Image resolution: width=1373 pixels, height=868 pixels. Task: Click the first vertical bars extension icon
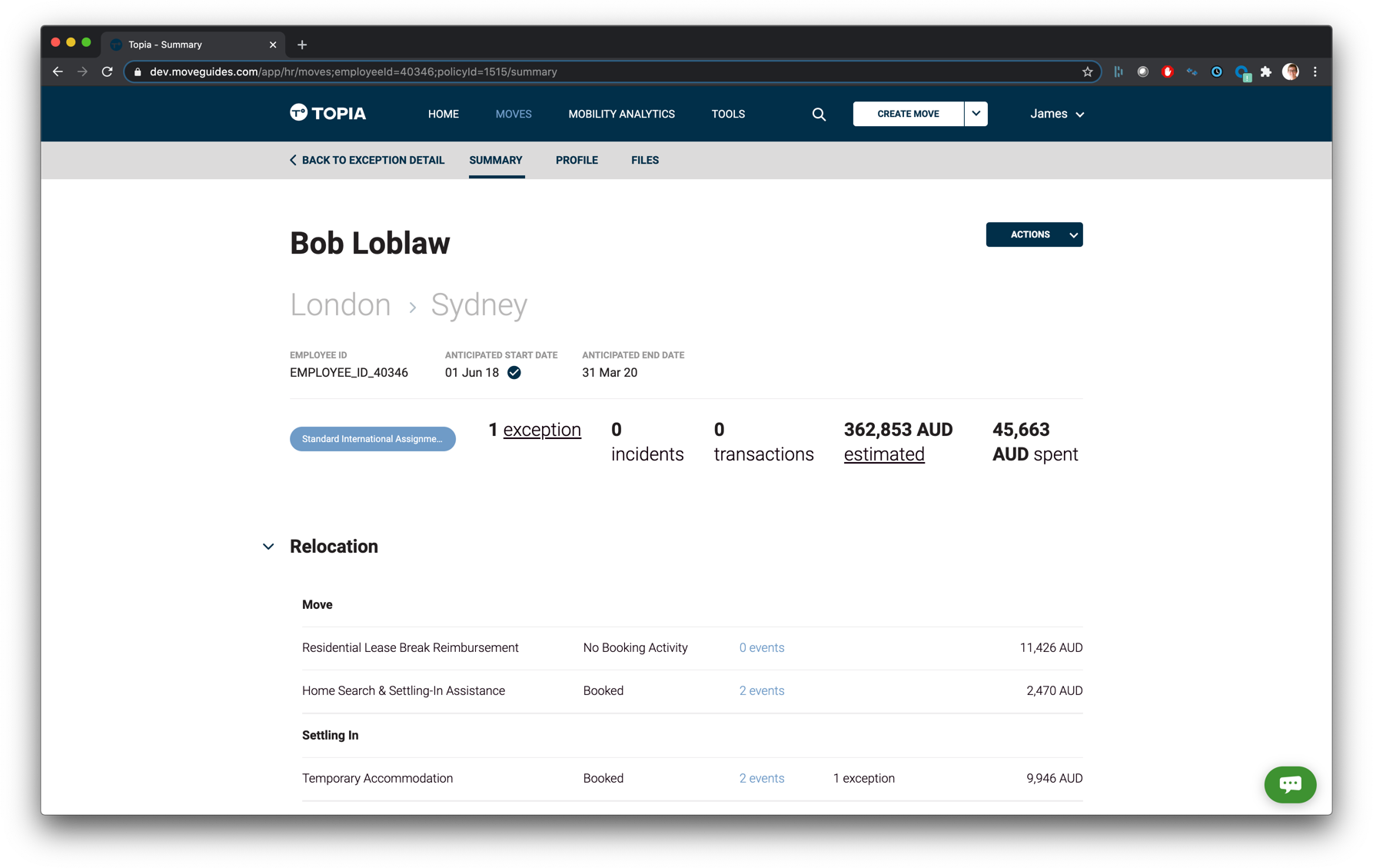1119,72
